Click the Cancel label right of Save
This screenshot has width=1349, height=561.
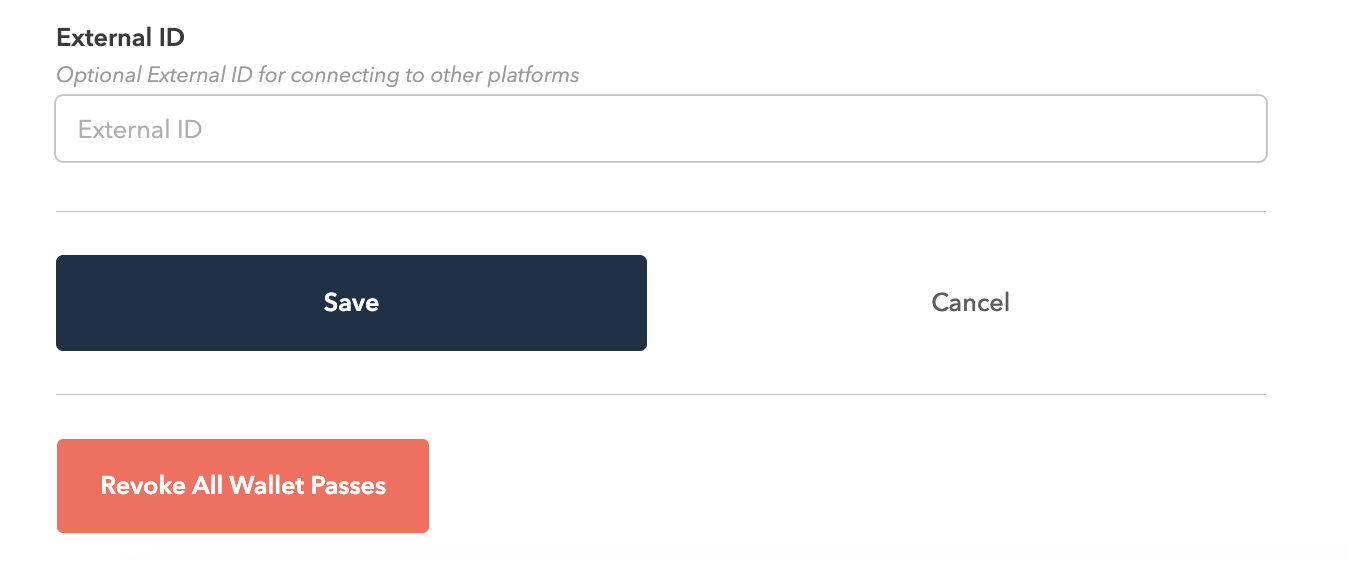970,303
